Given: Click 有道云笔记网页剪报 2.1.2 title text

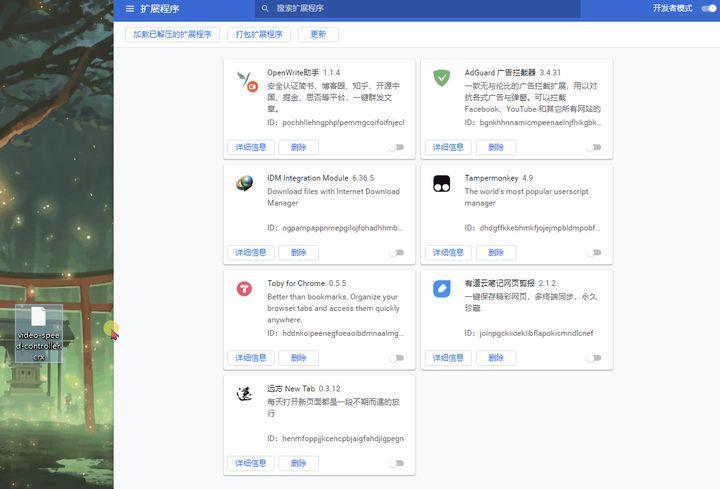Looking at the screenshot, I should (x=510, y=283).
